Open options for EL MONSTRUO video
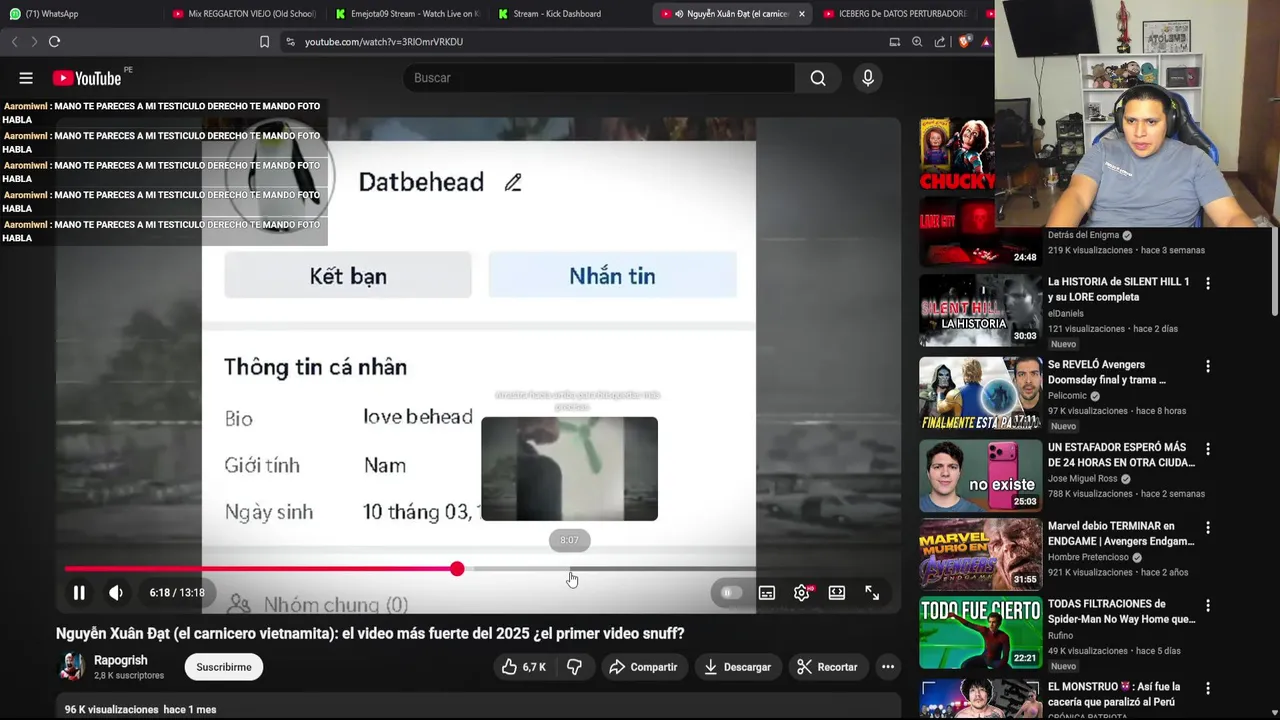This screenshot has height=720, width=1280. (1208, 689)
